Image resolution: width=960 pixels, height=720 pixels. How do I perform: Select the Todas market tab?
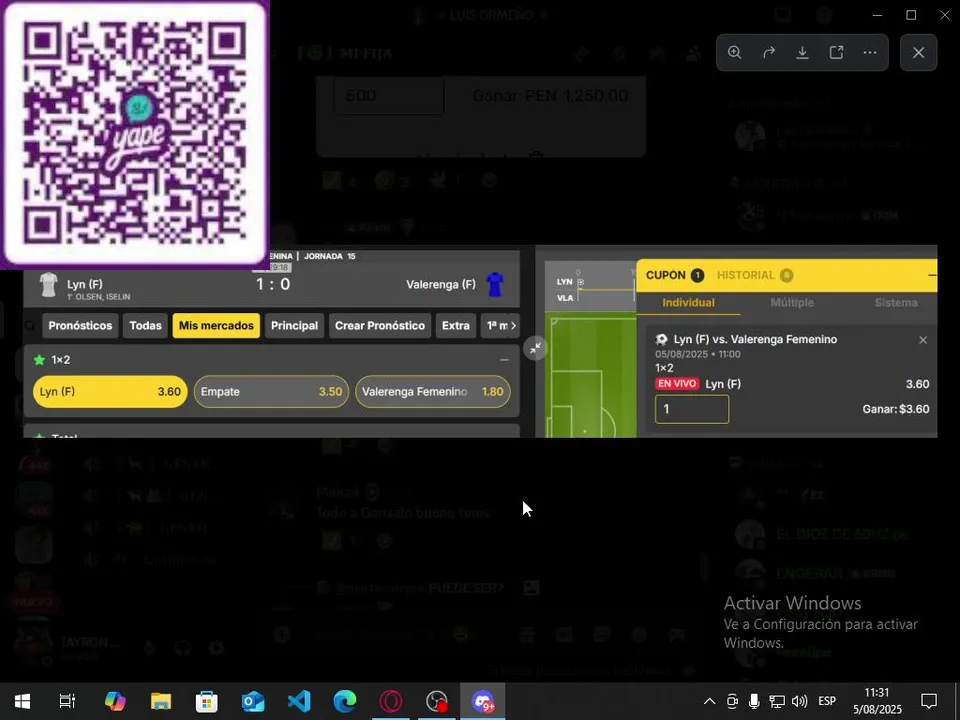(146, 326)
